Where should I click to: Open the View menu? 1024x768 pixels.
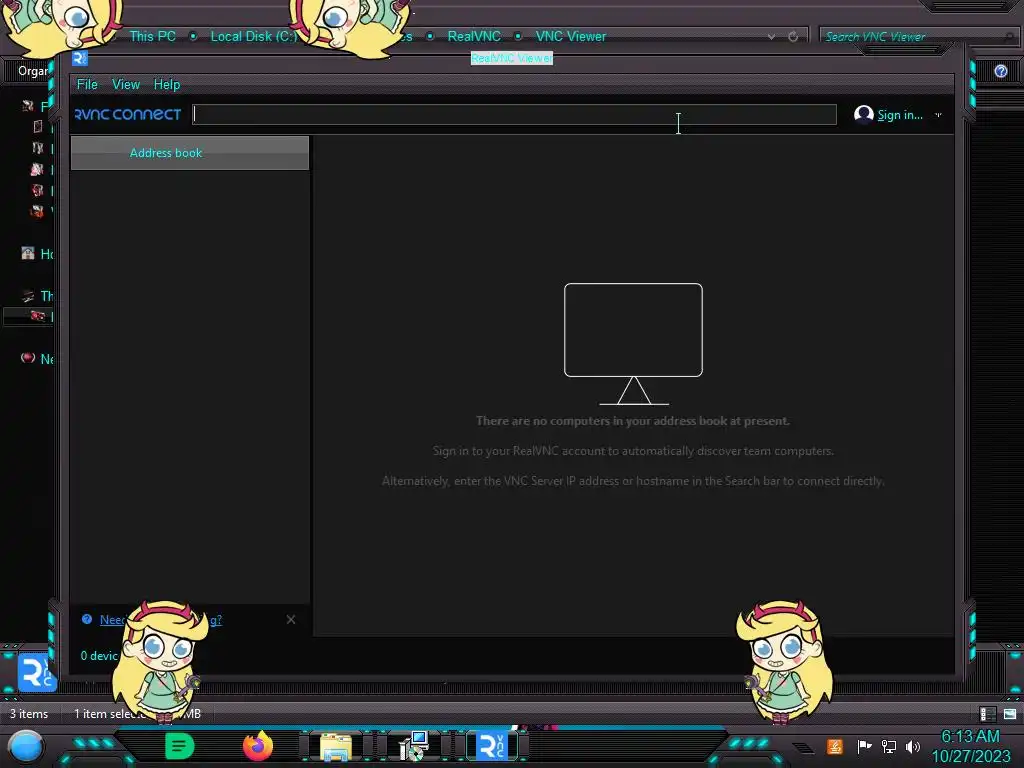tap(125, 84)
